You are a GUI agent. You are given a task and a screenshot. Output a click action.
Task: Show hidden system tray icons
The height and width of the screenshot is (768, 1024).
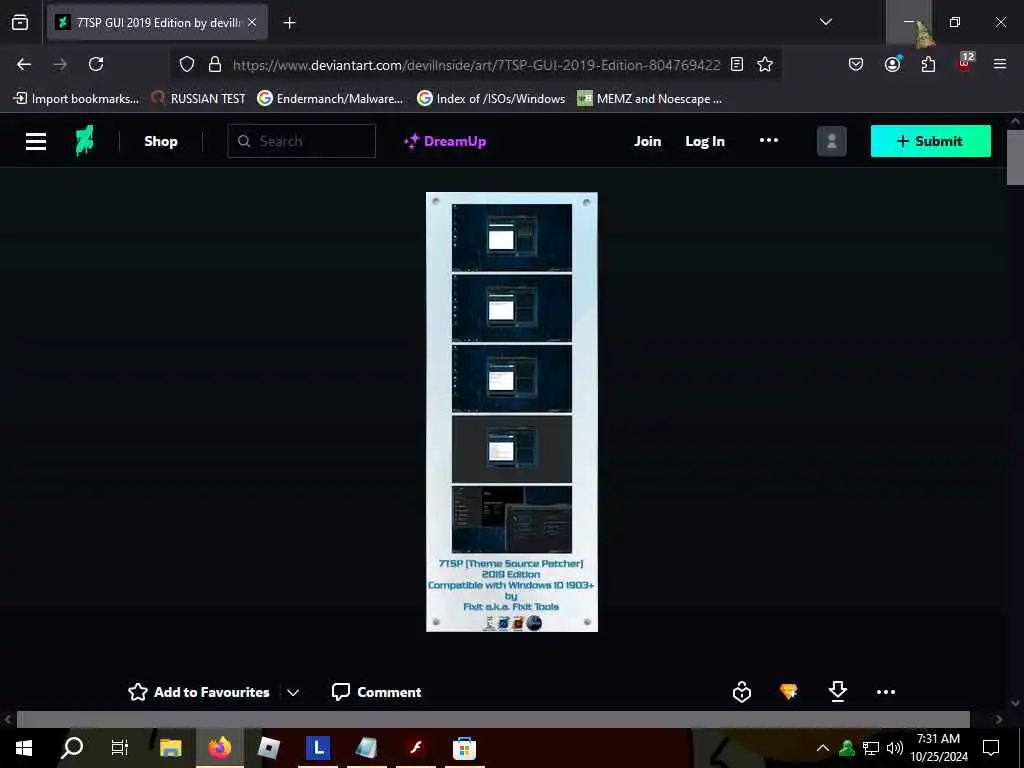pyautogui.click(x=823, y=748)
